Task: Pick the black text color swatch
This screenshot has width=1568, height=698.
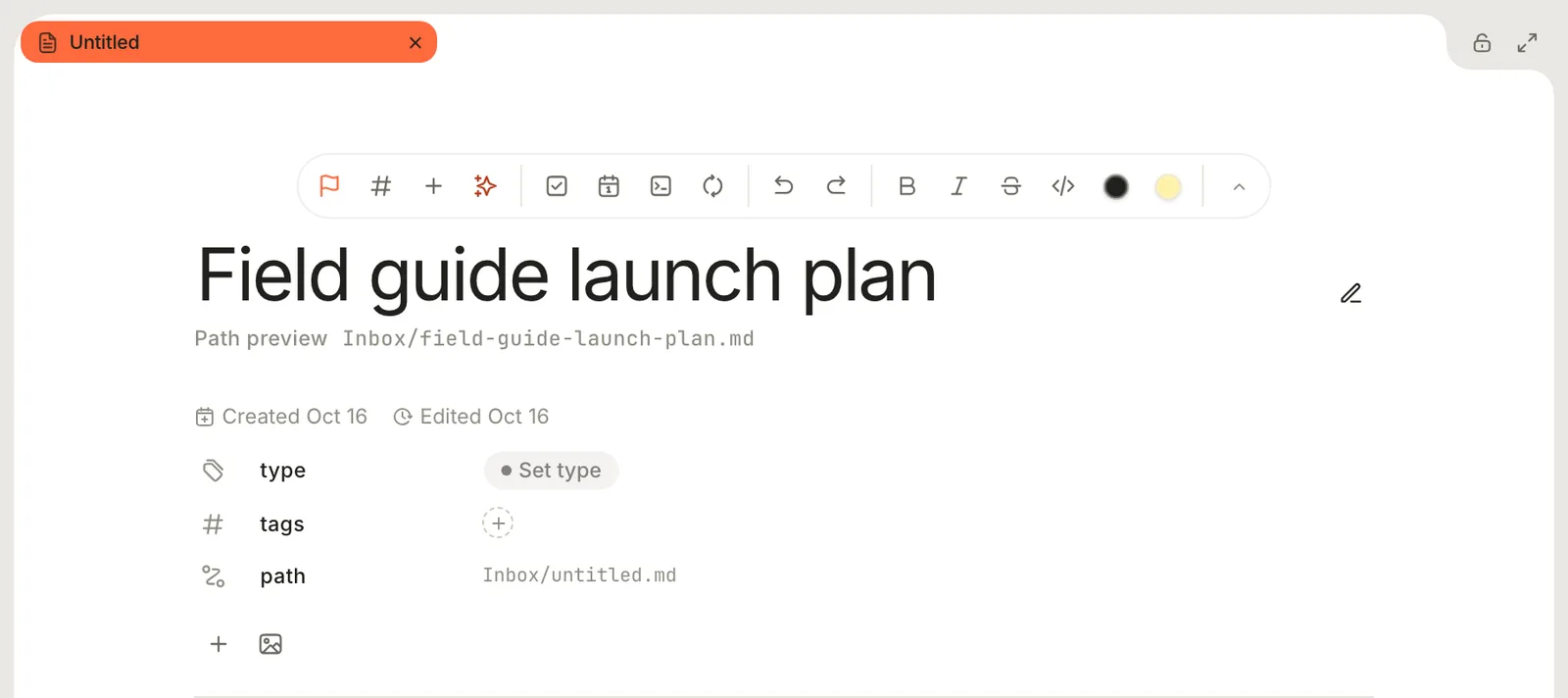Action: point(1115,186)
